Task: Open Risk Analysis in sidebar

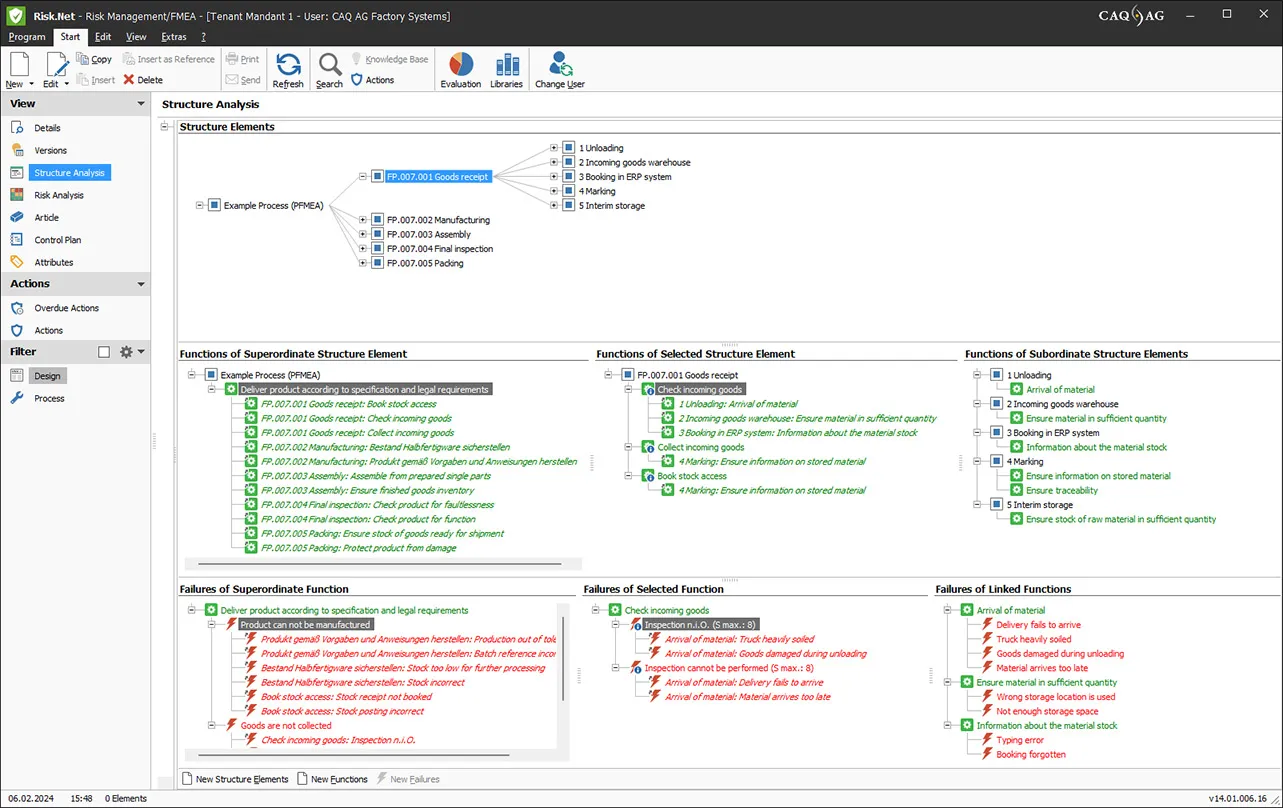Action: point(59,195)
